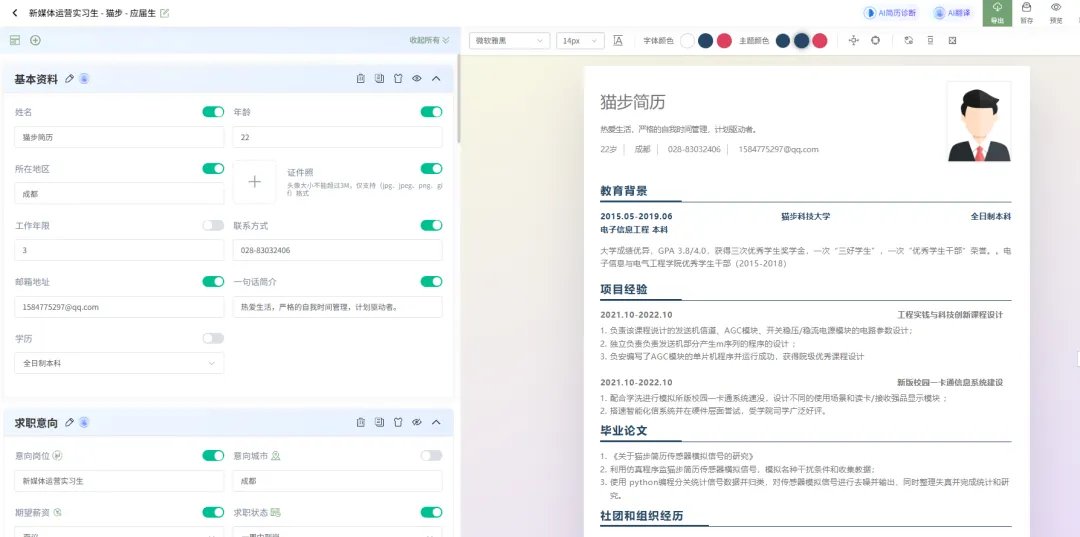This screenshot has height=537, width=1080.
Task: Copy the 求职意向 section
Action: (379, 422)
